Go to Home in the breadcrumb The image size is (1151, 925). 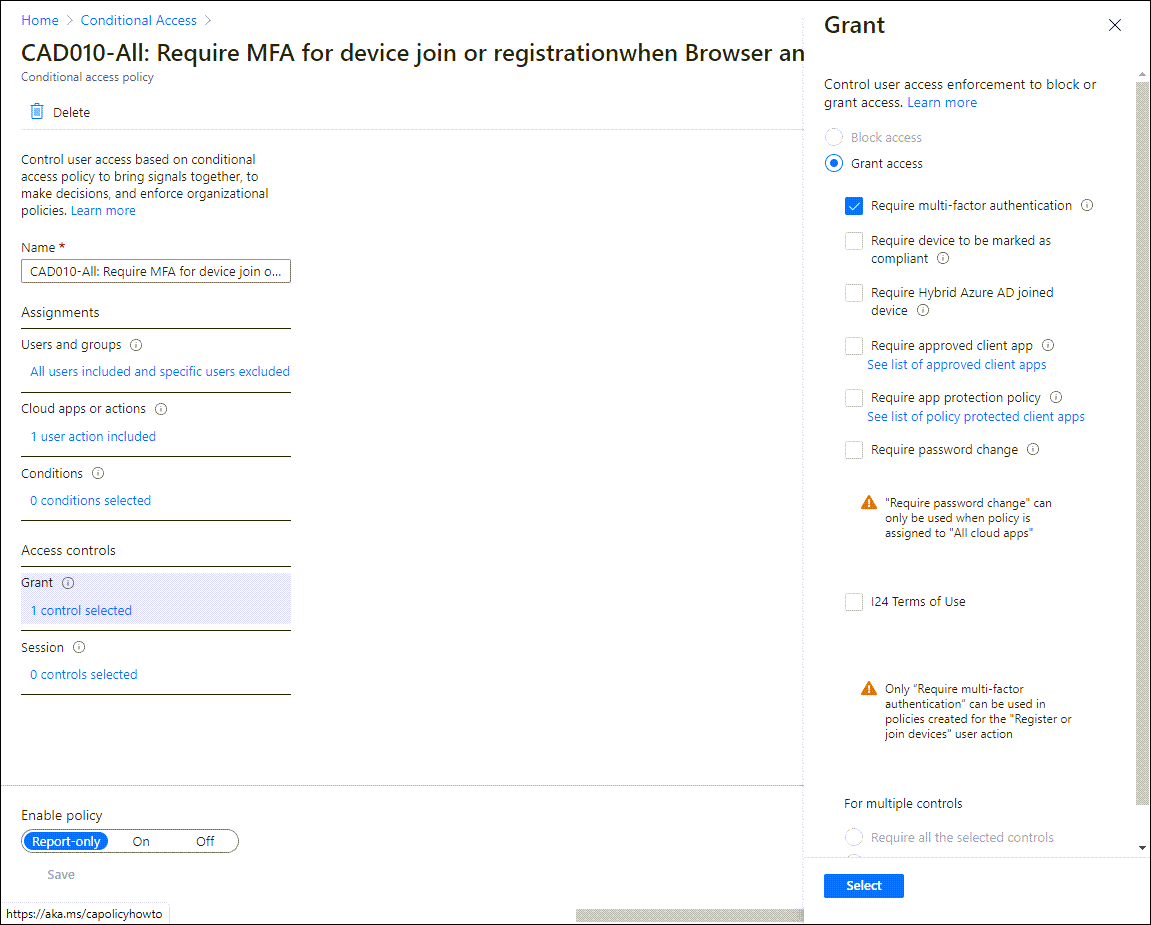[40, 21]
